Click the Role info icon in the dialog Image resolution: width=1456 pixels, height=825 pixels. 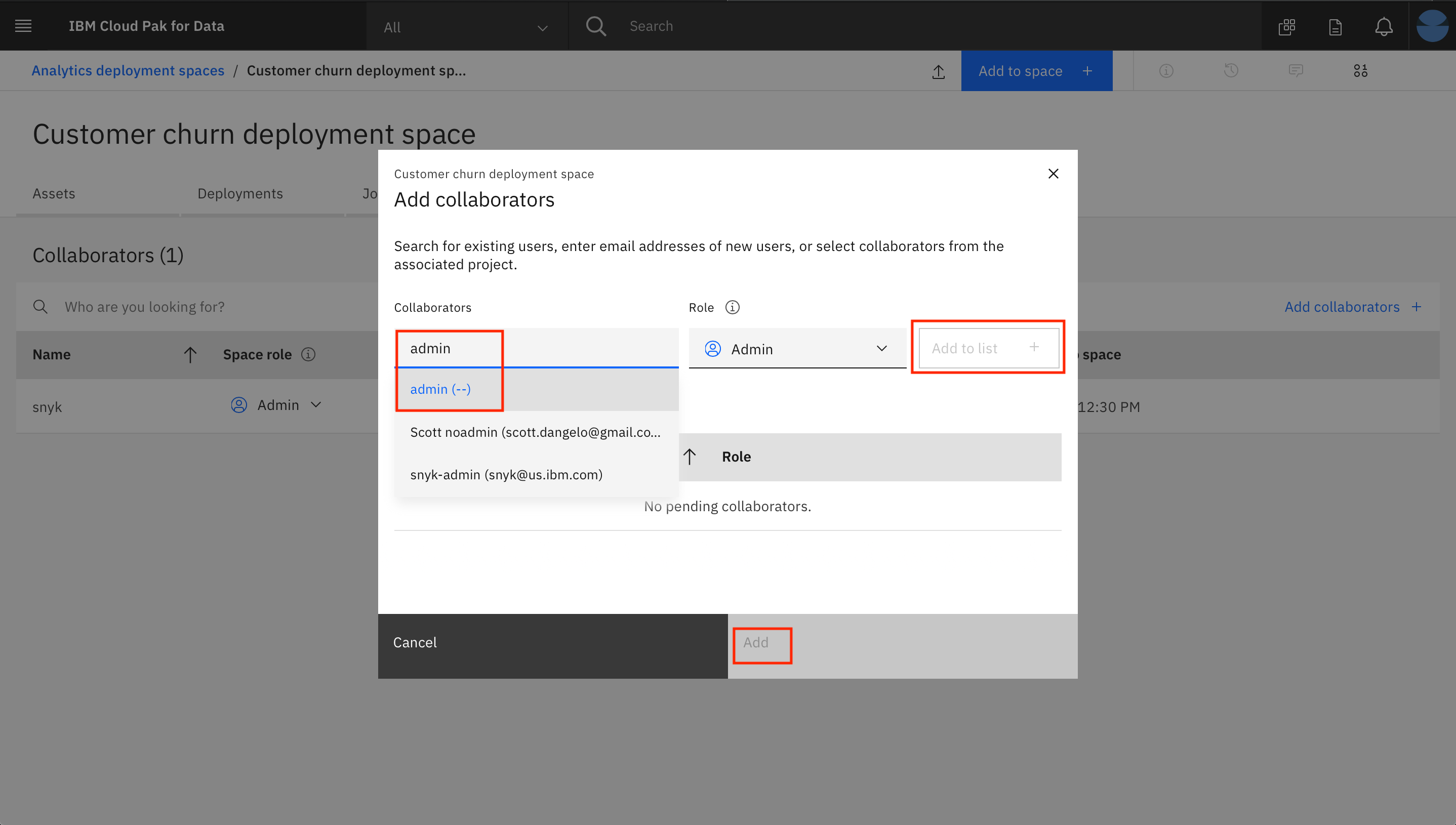(732, 308)
